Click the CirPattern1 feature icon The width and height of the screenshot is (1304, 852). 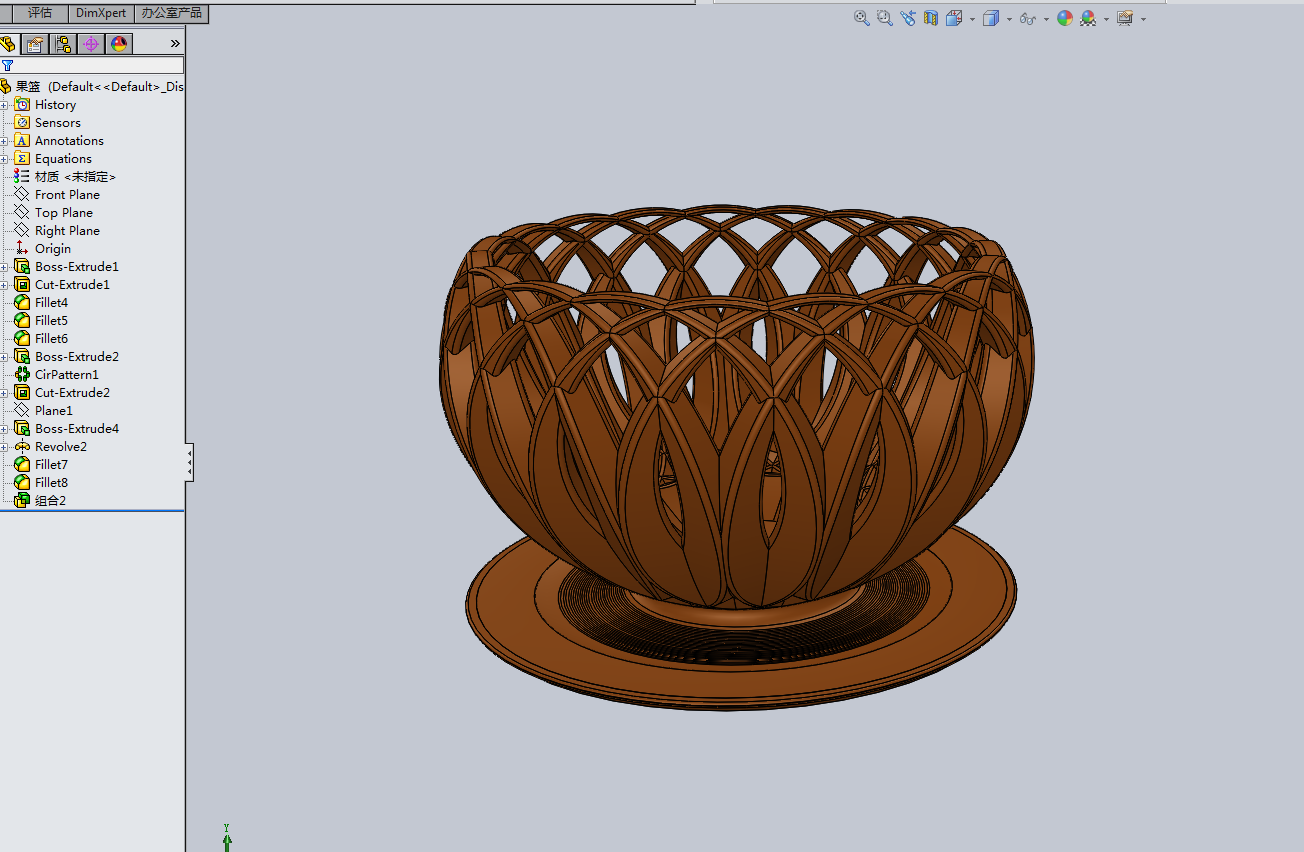[22, 375]
